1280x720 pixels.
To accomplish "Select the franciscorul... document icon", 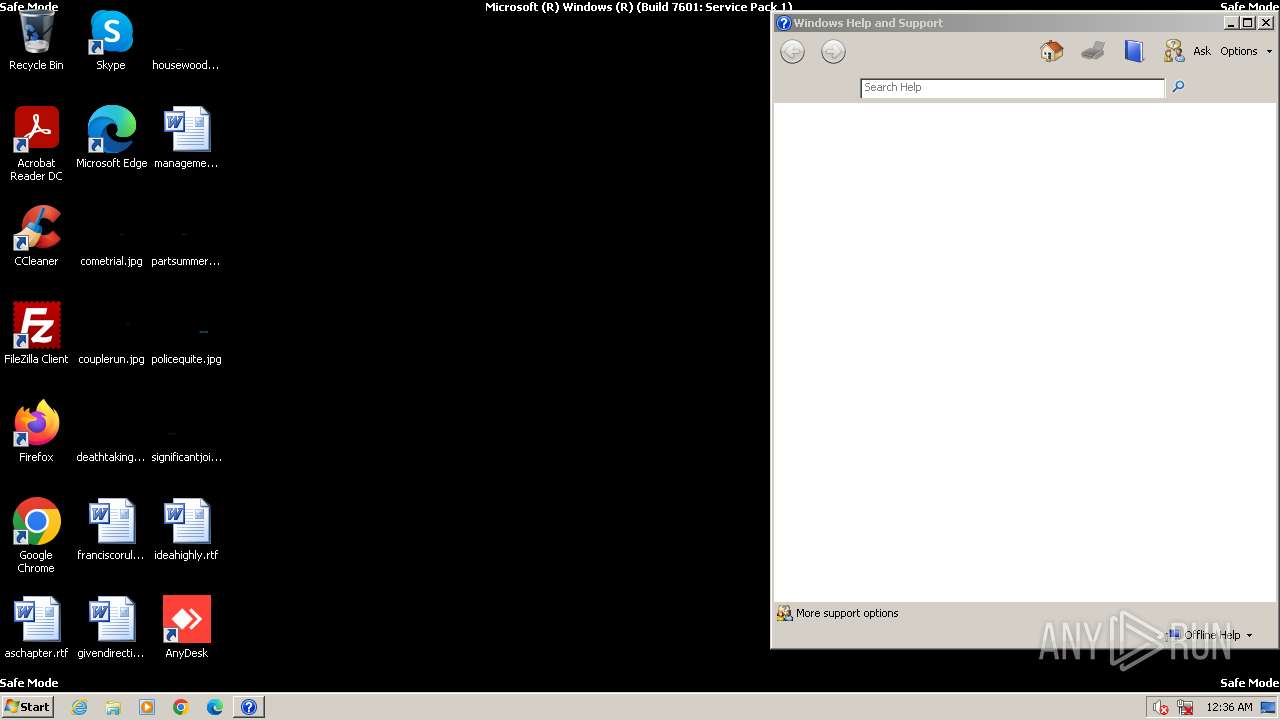I will (x=111, y=530).
